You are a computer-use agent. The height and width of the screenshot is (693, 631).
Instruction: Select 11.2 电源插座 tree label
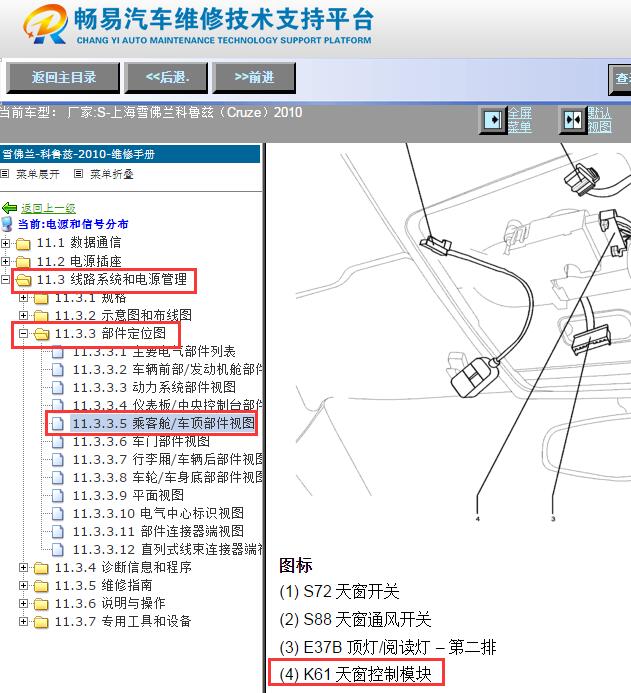click(x=79, y=261)
